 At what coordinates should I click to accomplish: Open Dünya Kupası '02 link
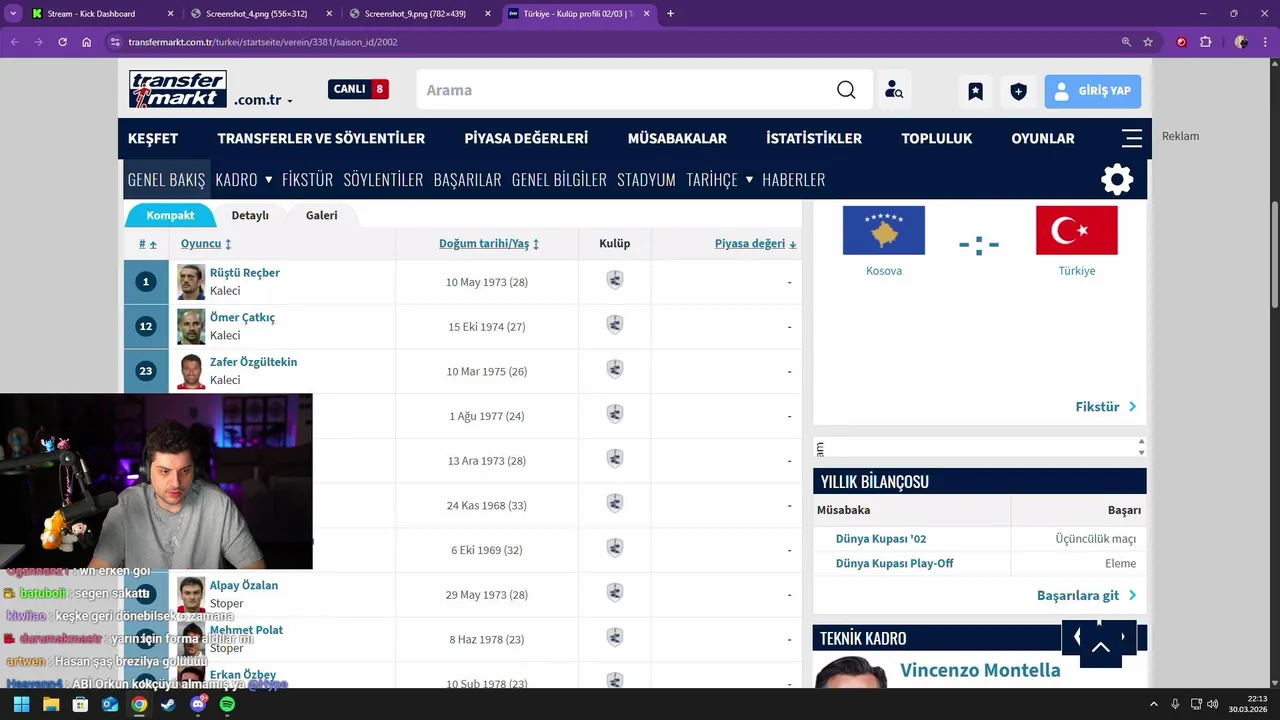[881, 539]
